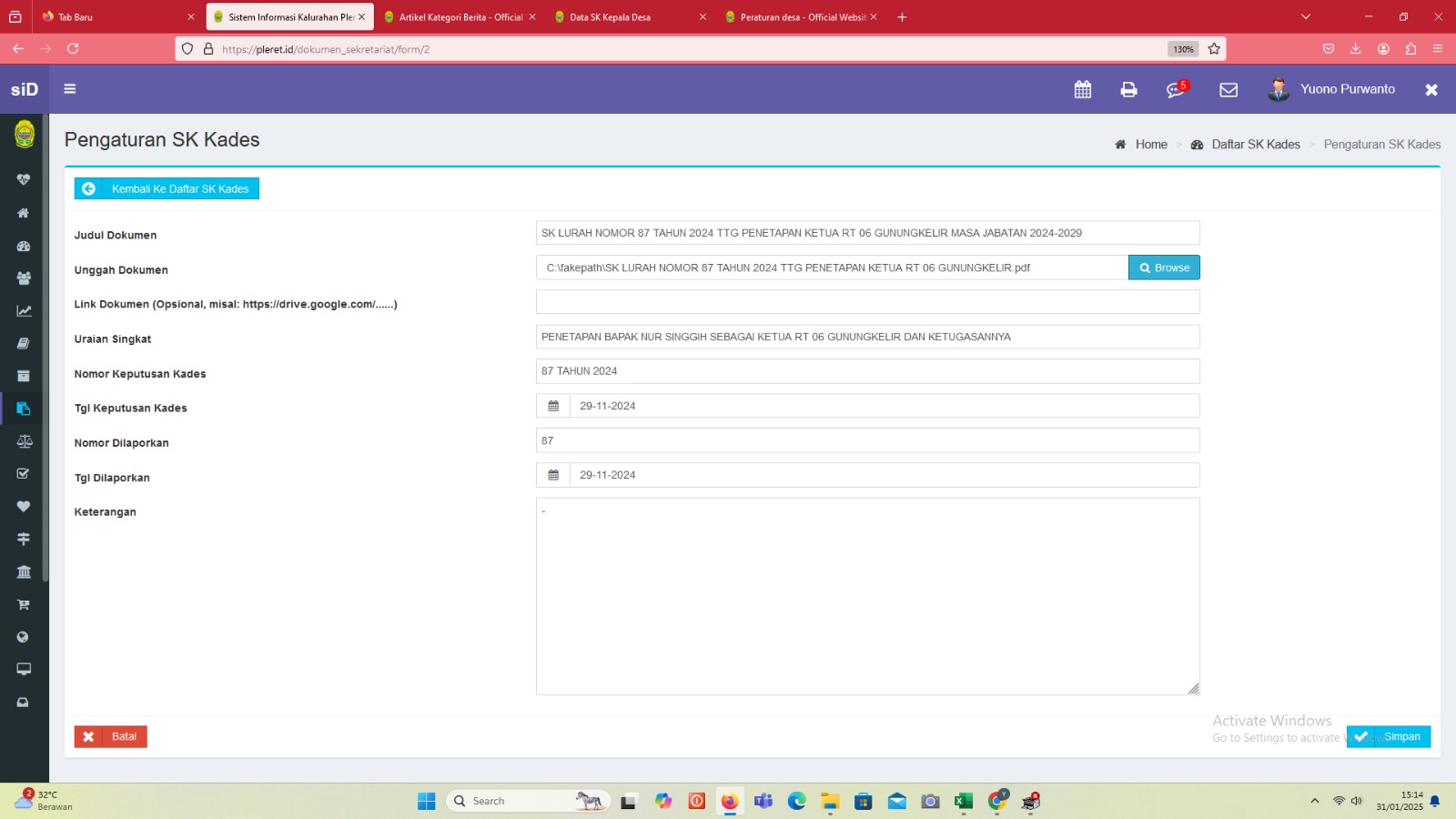
Task: Open signpost icon in sidebar
Action: click(24, 539)
